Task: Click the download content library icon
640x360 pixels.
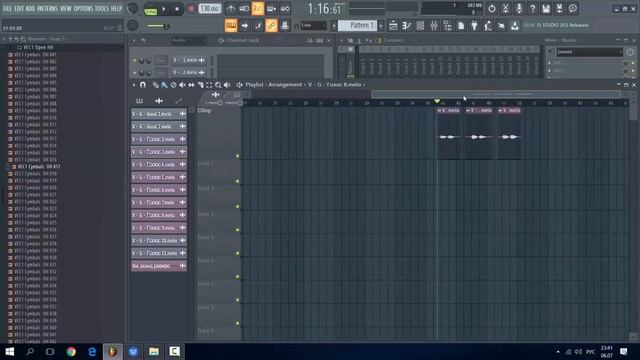Action: click(x=515, y=25)
